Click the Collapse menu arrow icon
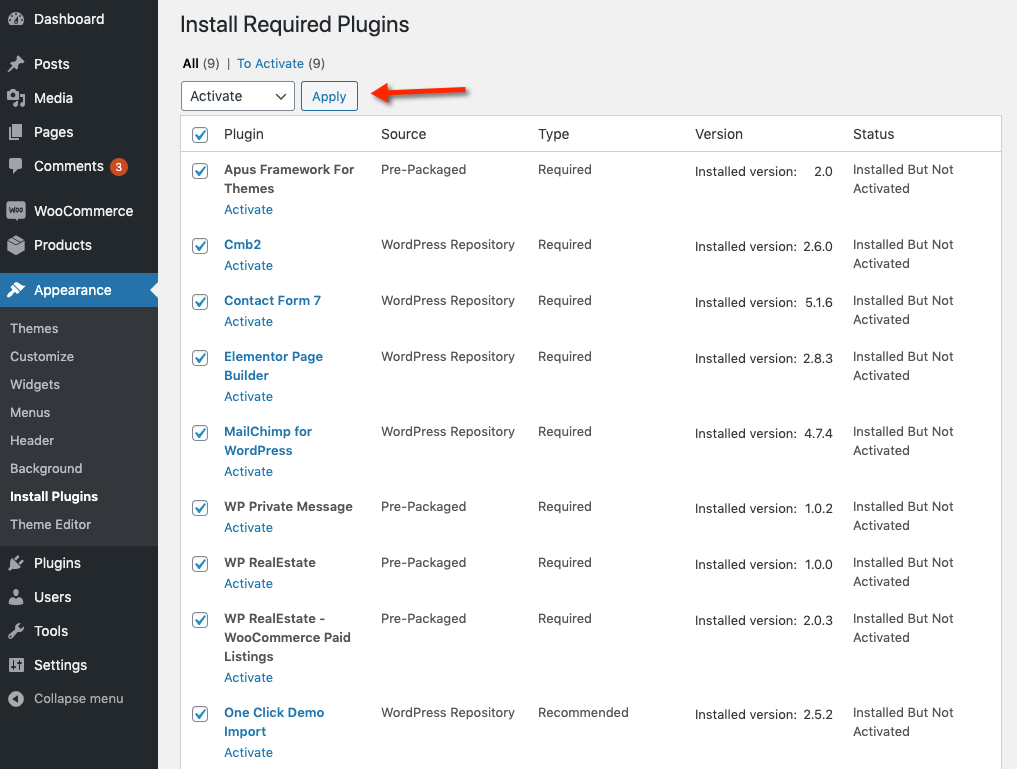 16,699
